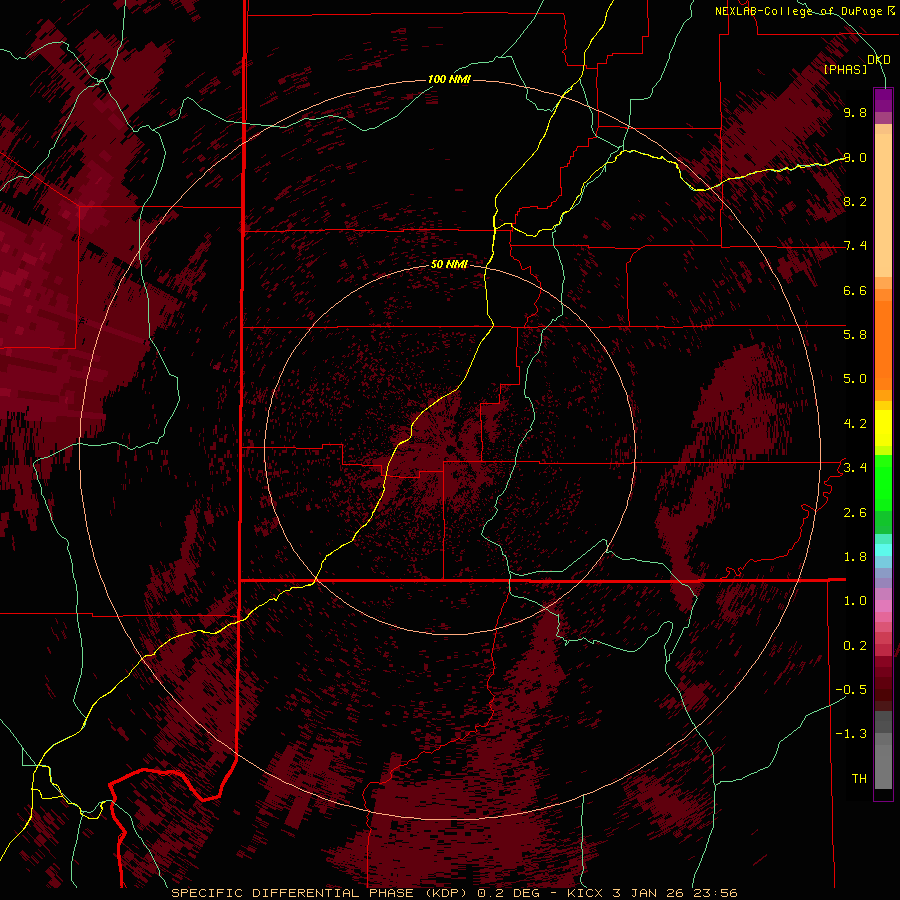The height and width of the screenshot is (900, 900).
Task: Select the 1.0 scale value
Action: point(855,600)
